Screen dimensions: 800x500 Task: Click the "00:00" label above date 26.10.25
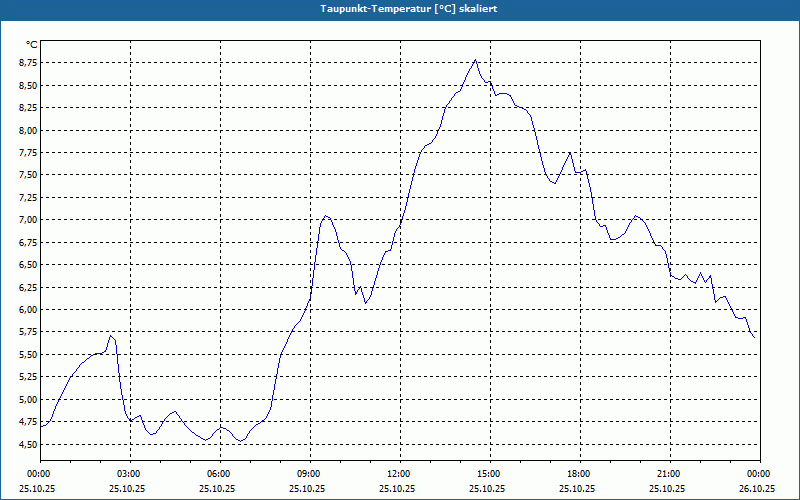760,474
